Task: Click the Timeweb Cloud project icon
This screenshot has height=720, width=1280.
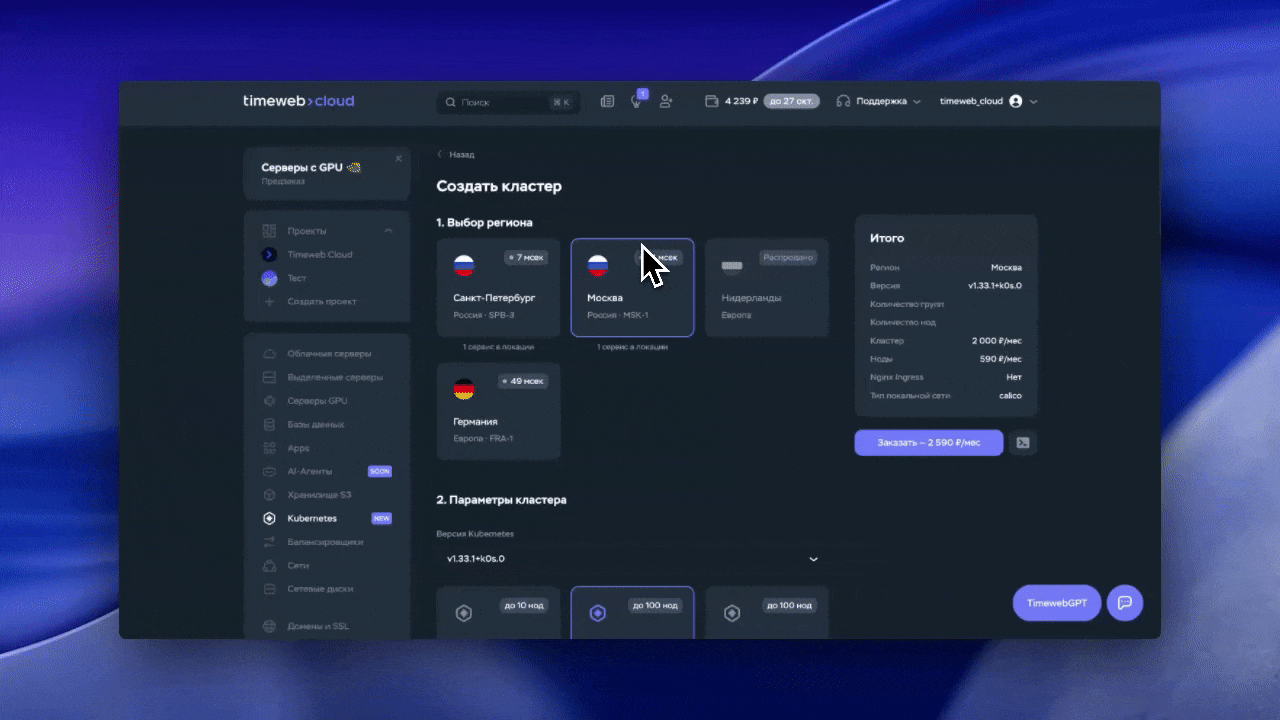Action: (269, 255)
